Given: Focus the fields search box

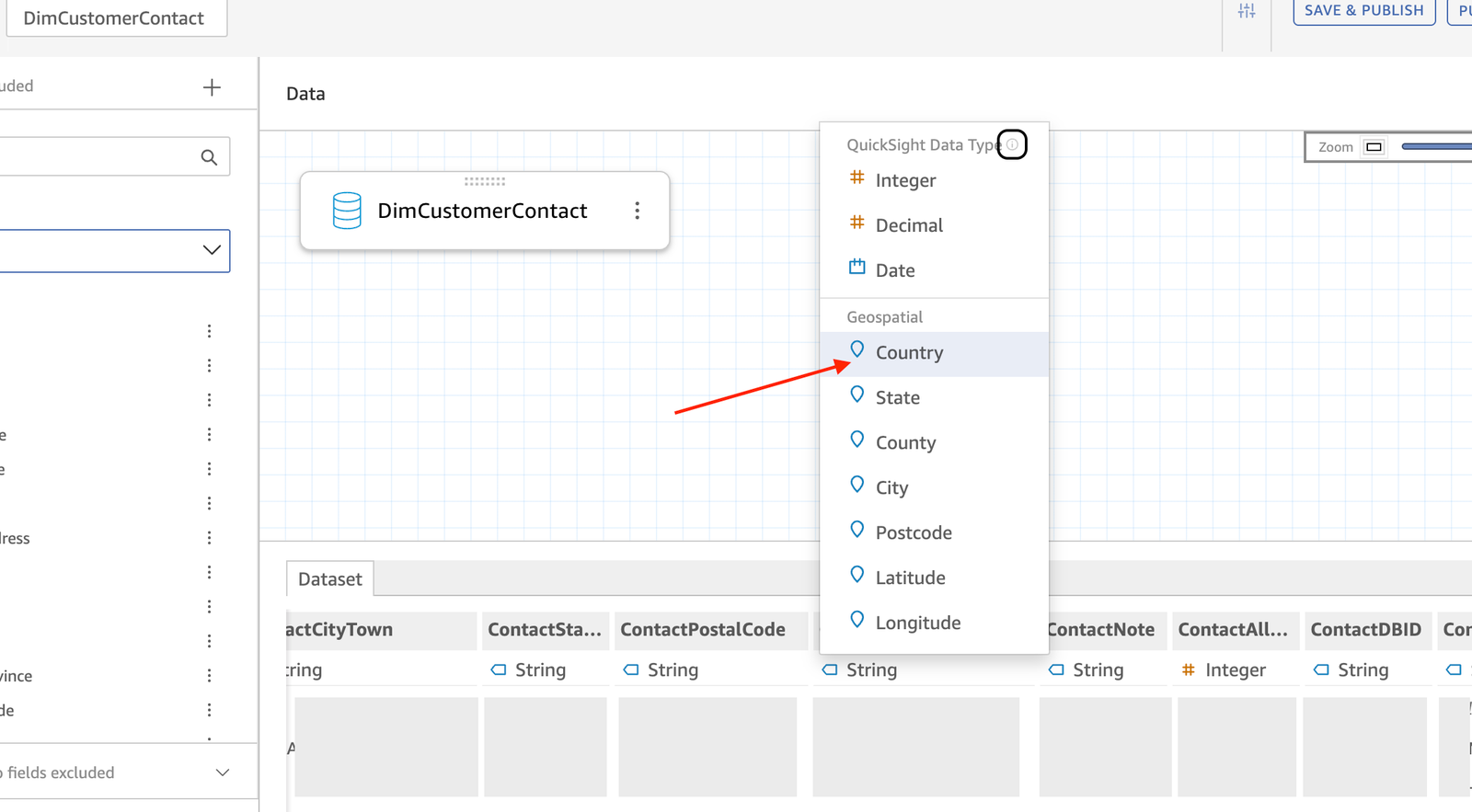Looking at the screenshot, I should (114, 156).
